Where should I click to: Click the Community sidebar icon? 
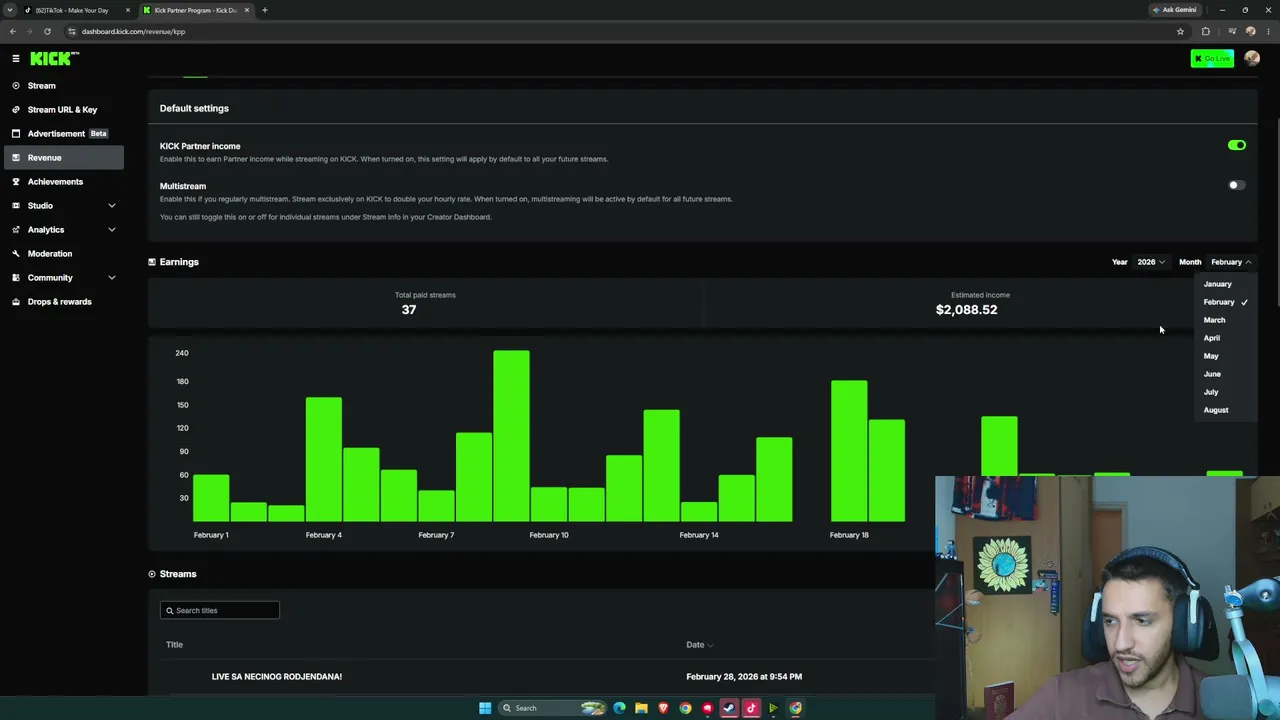click(x=16, y=278)
